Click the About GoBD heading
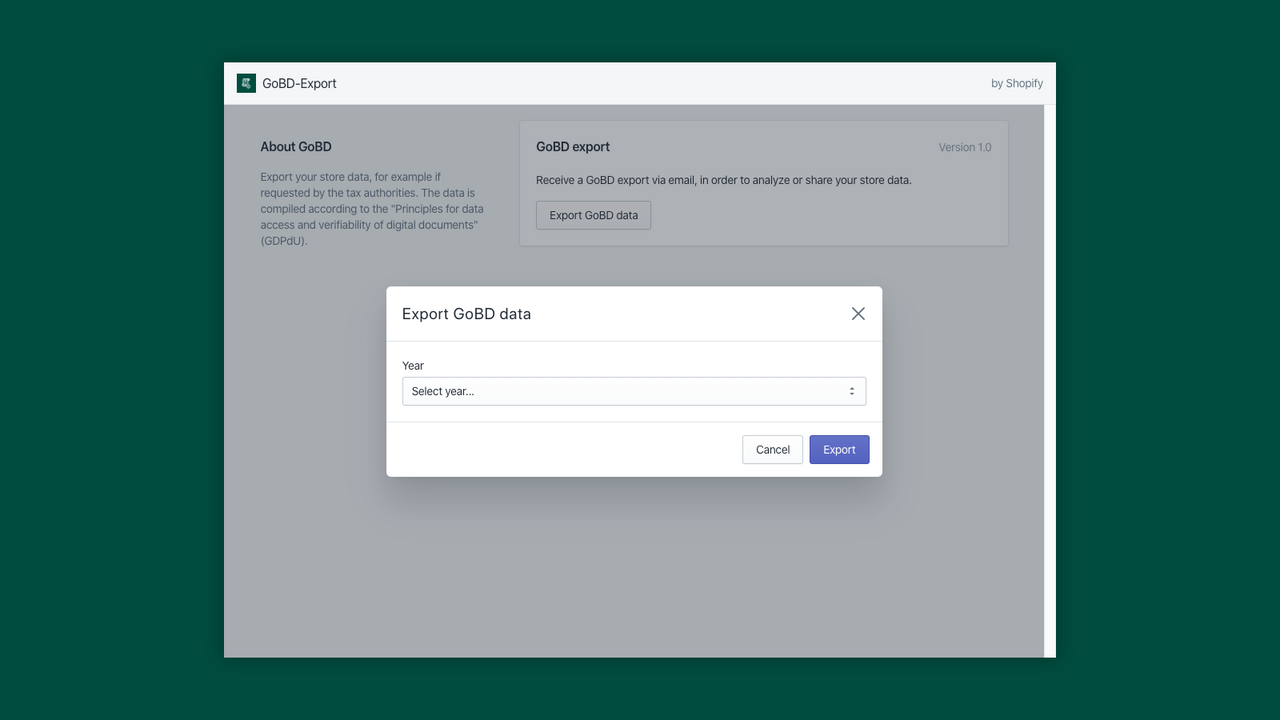1280x720 pixels. point(296,146)
